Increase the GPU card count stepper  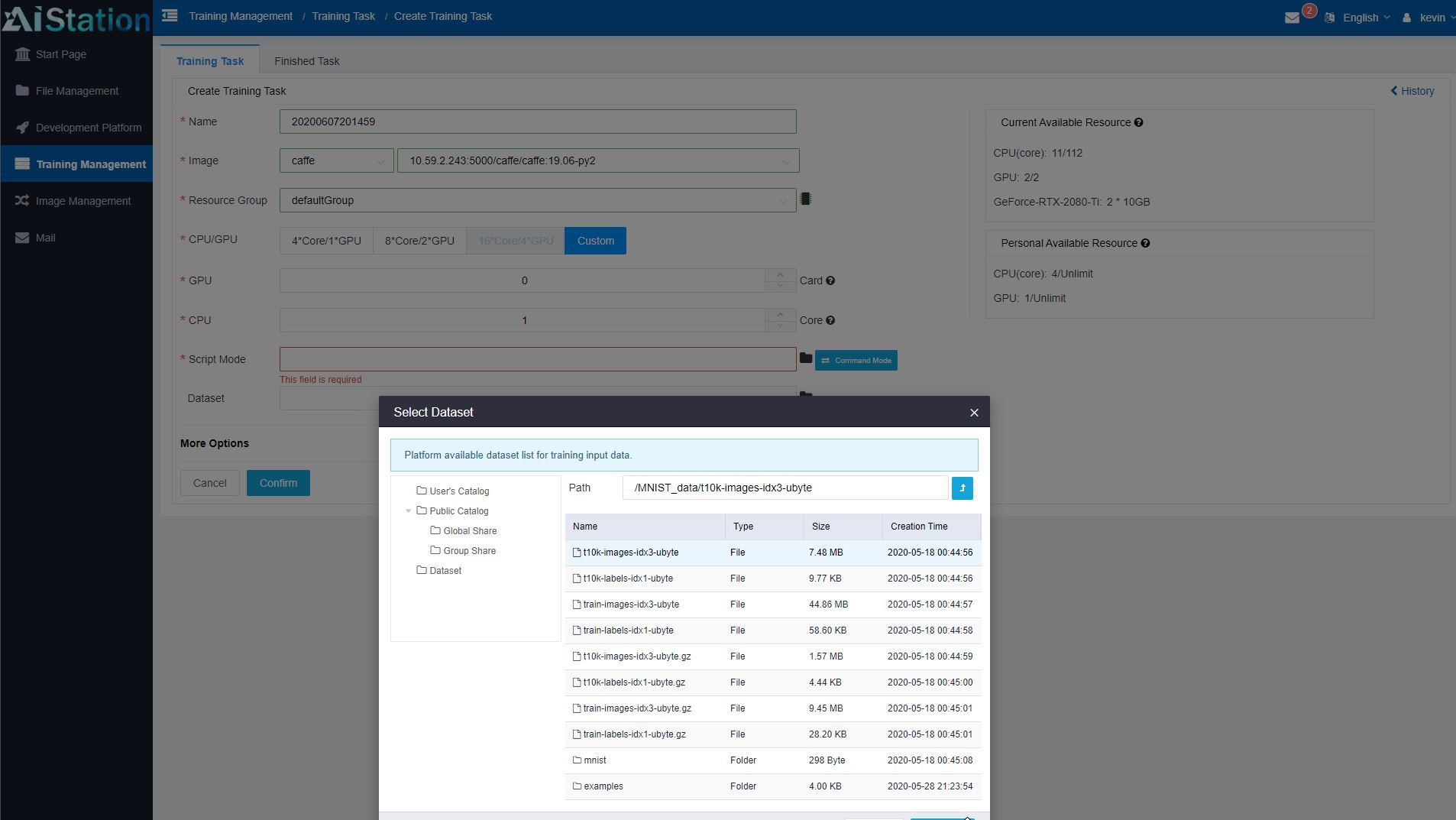coord(779,274)
